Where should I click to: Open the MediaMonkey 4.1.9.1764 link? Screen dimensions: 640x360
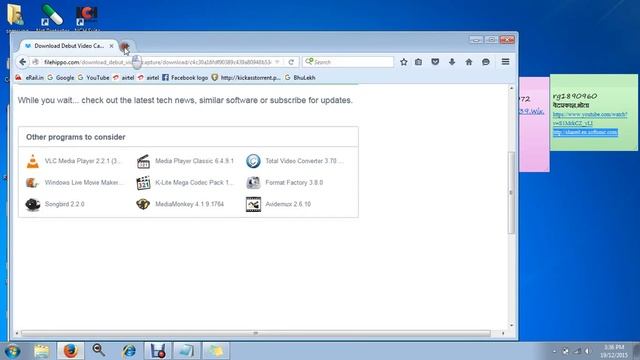coord(189,204)
